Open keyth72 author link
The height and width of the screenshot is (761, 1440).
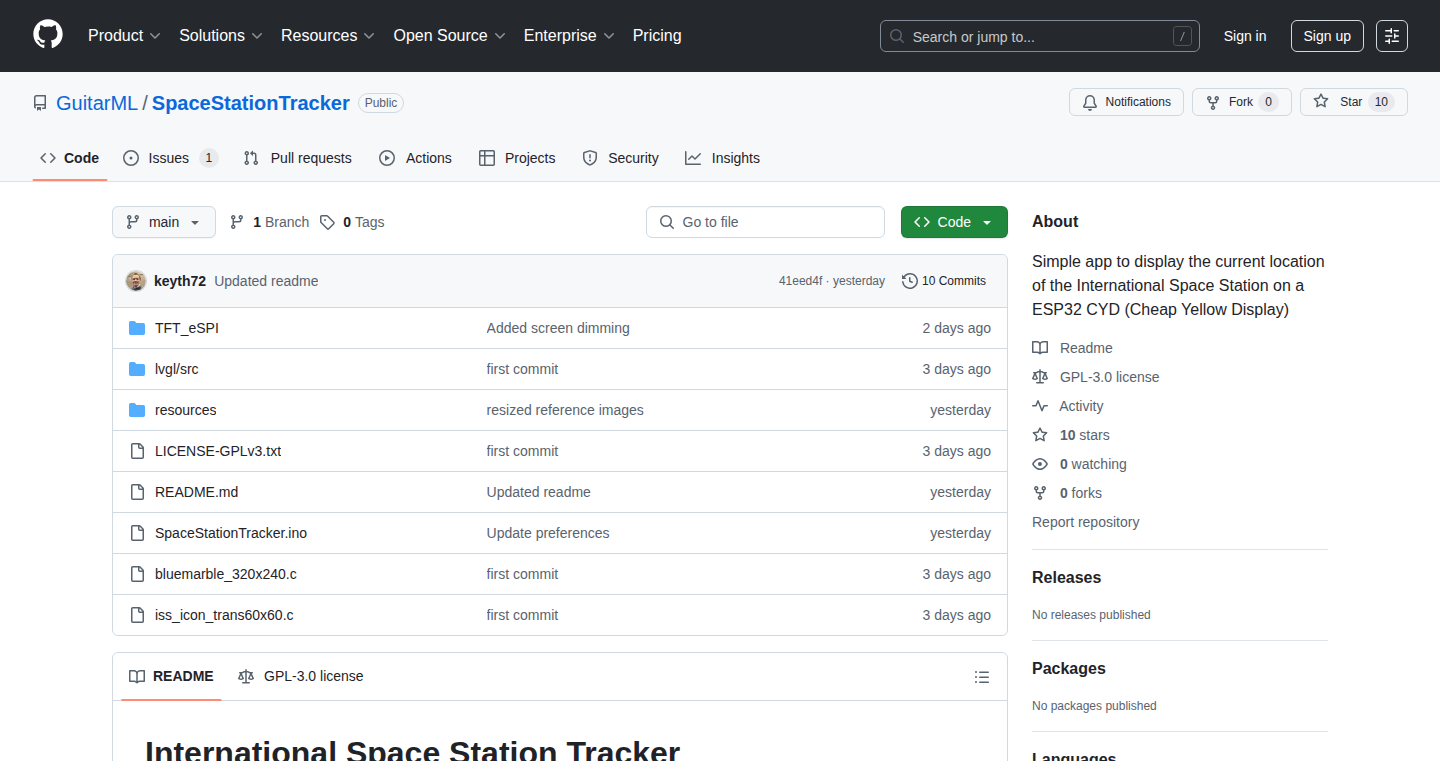(x=180, y=281)
